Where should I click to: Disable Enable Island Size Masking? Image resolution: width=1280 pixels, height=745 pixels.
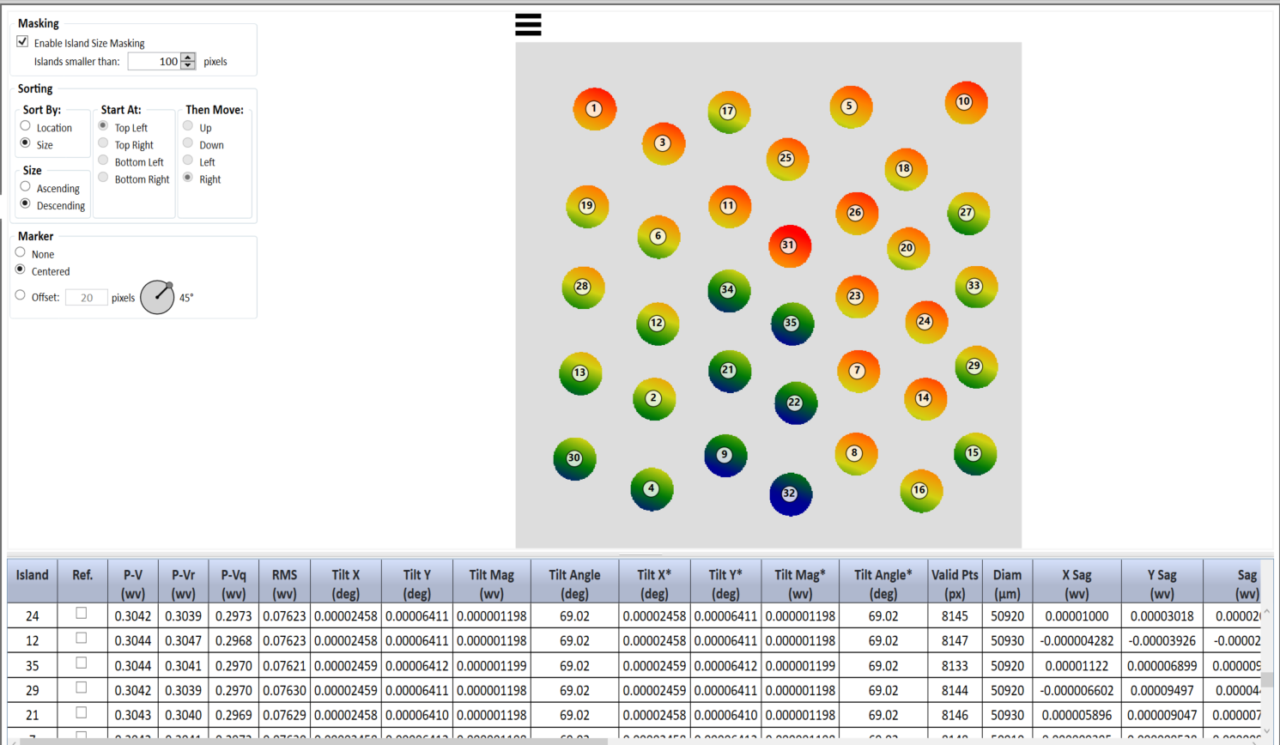pos(22,41)
